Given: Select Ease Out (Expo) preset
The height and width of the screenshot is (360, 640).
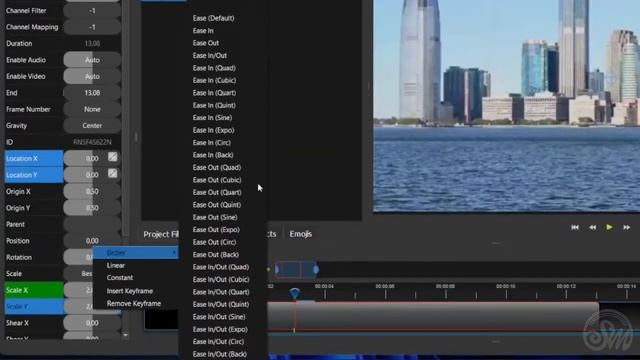Looking at the screenshot, I should pos(216,230).
